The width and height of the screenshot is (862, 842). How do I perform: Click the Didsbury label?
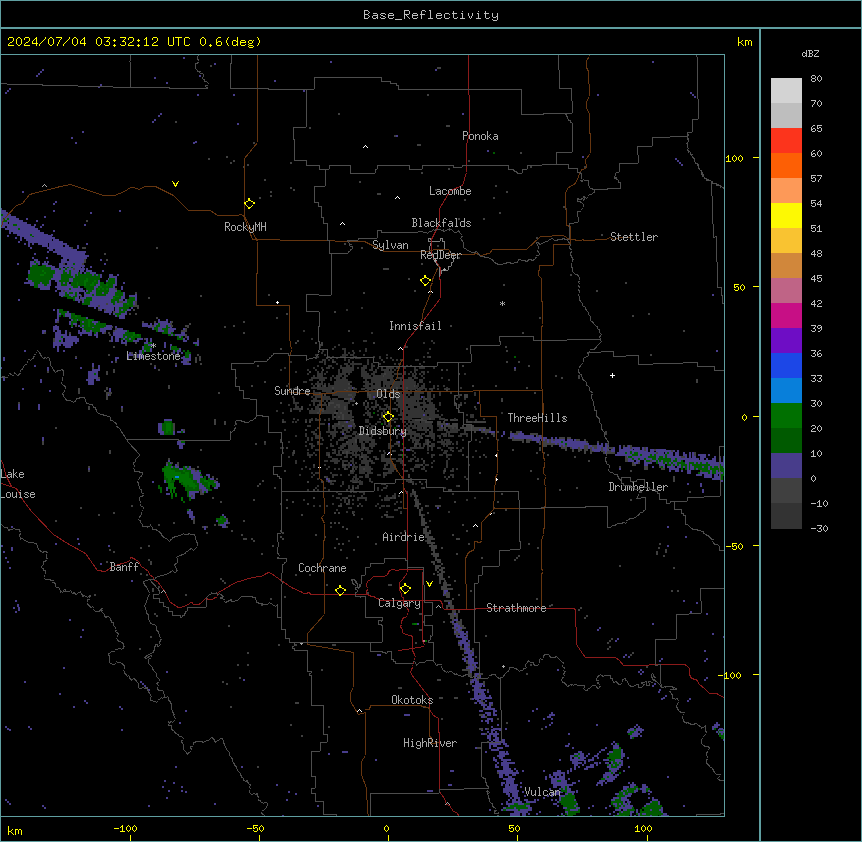pos(382,431)
